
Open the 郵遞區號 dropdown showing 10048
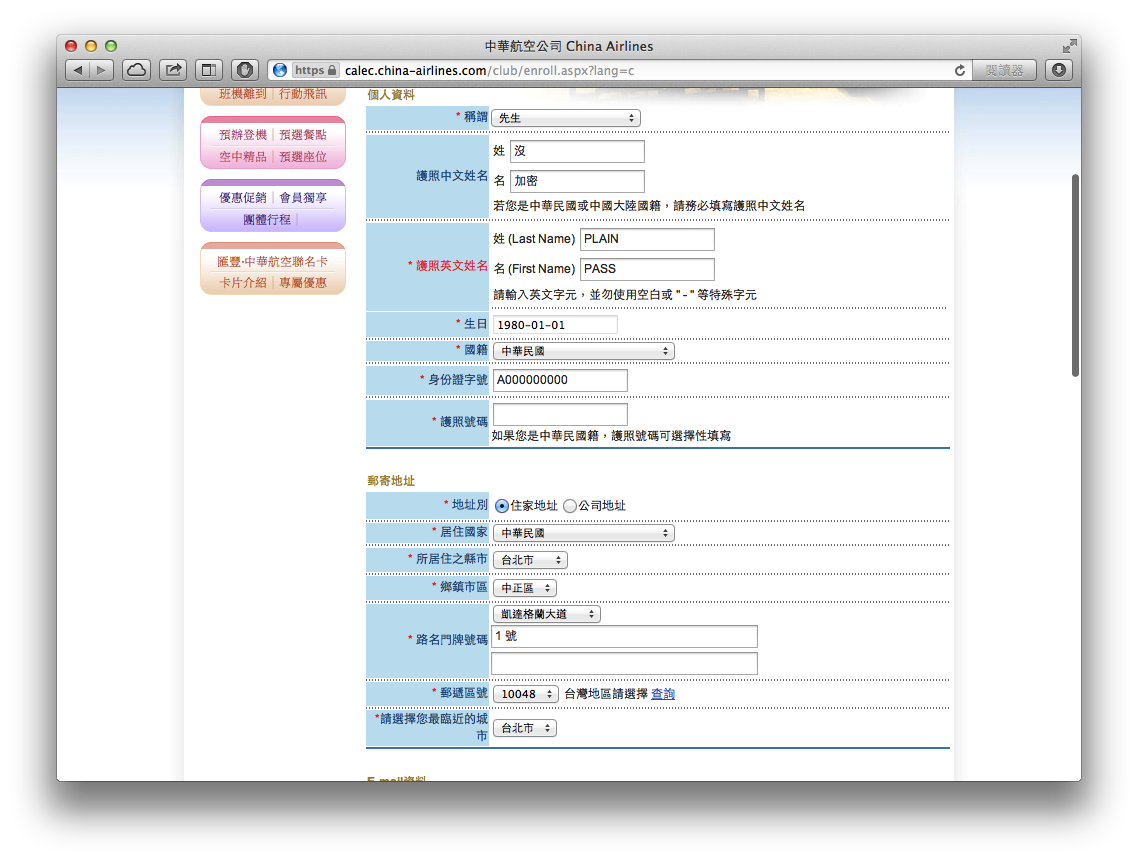point(525,694)
